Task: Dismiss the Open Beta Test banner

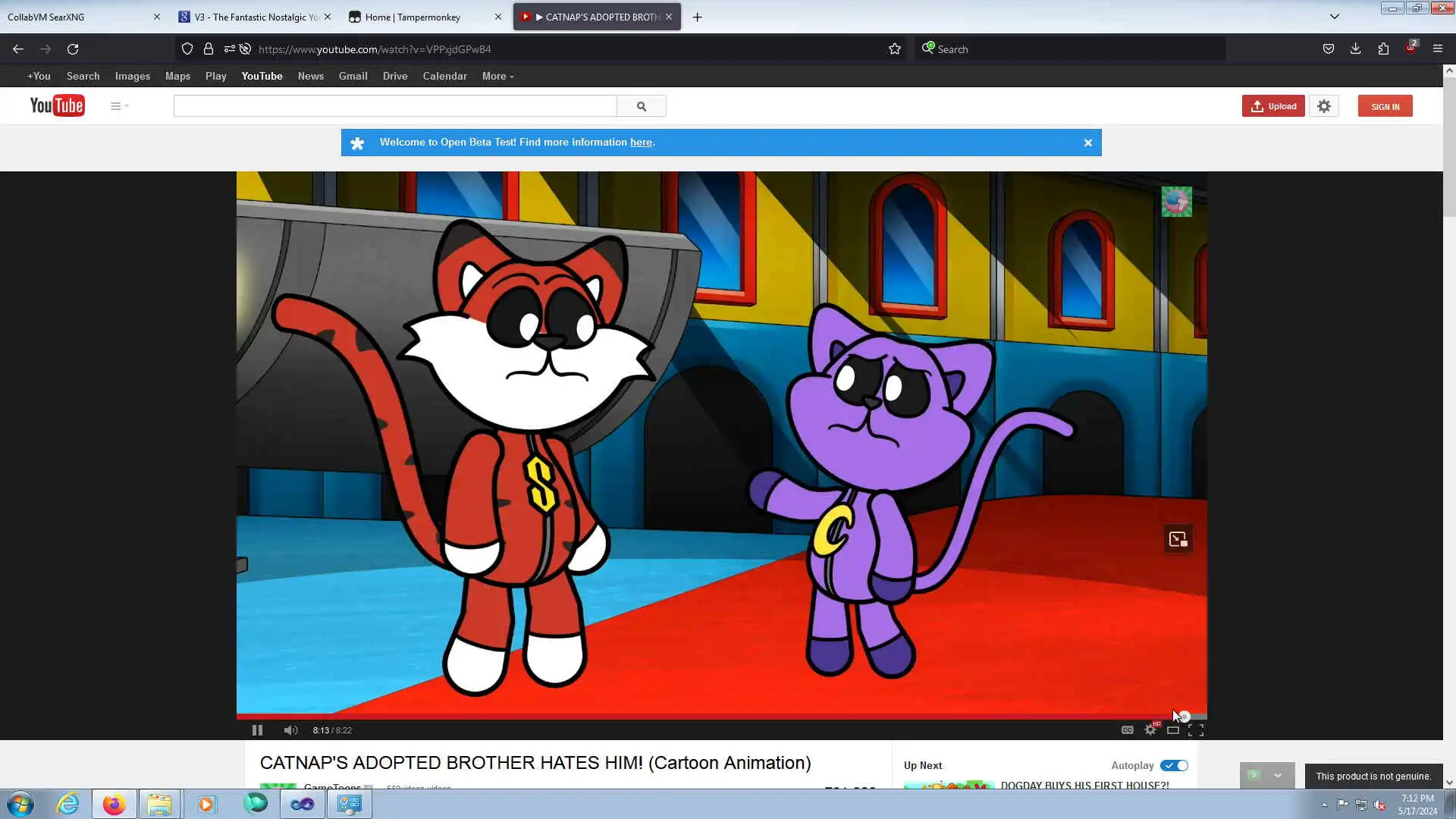Action: point(1088,143)
